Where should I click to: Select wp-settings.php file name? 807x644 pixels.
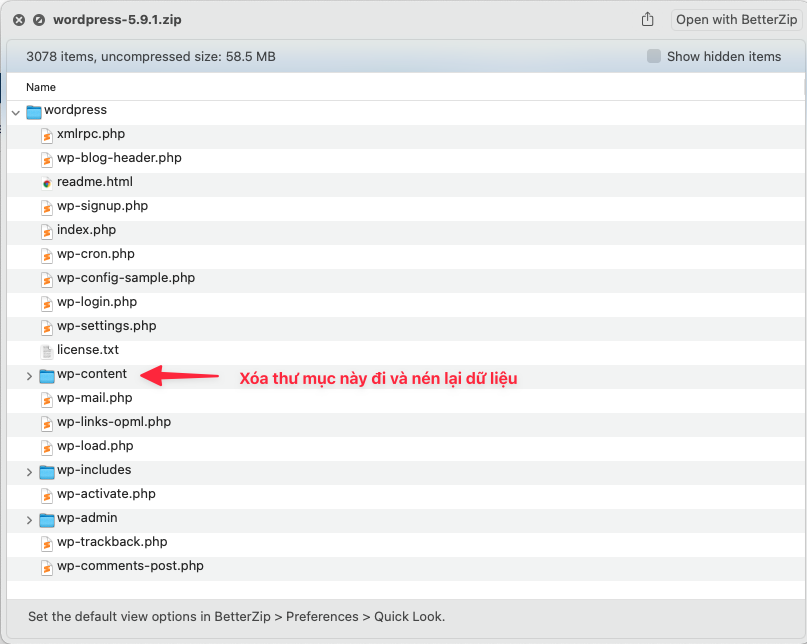(x=107, y=326)
